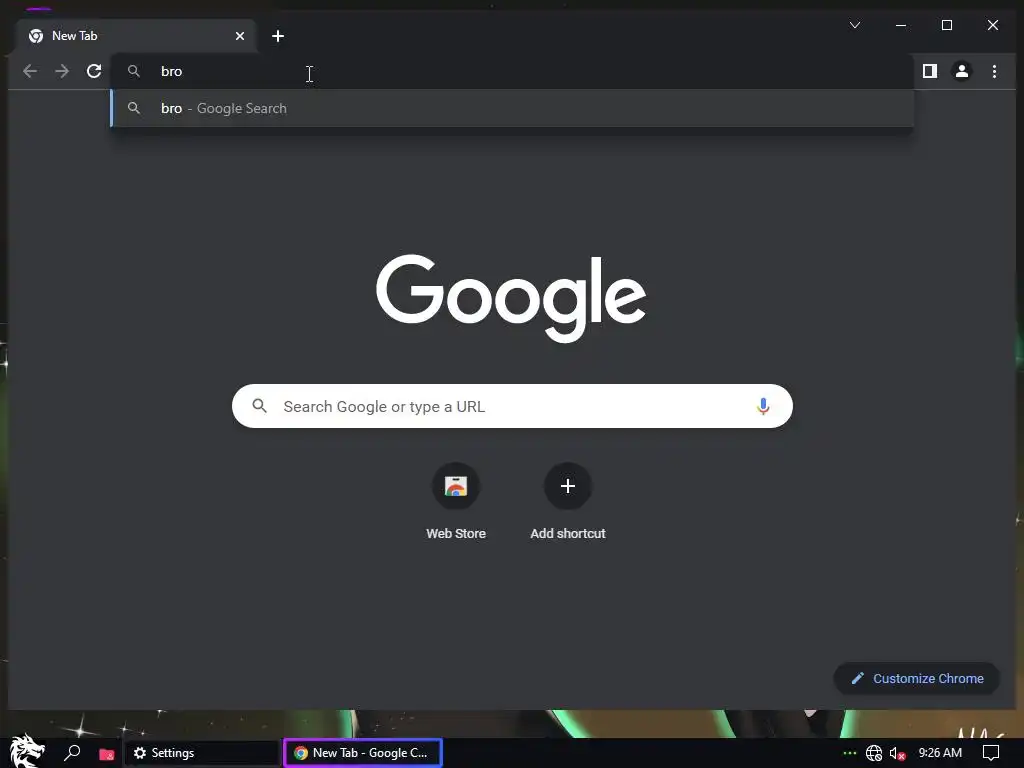Open Chrome's three-dot menu

[994, 71]
